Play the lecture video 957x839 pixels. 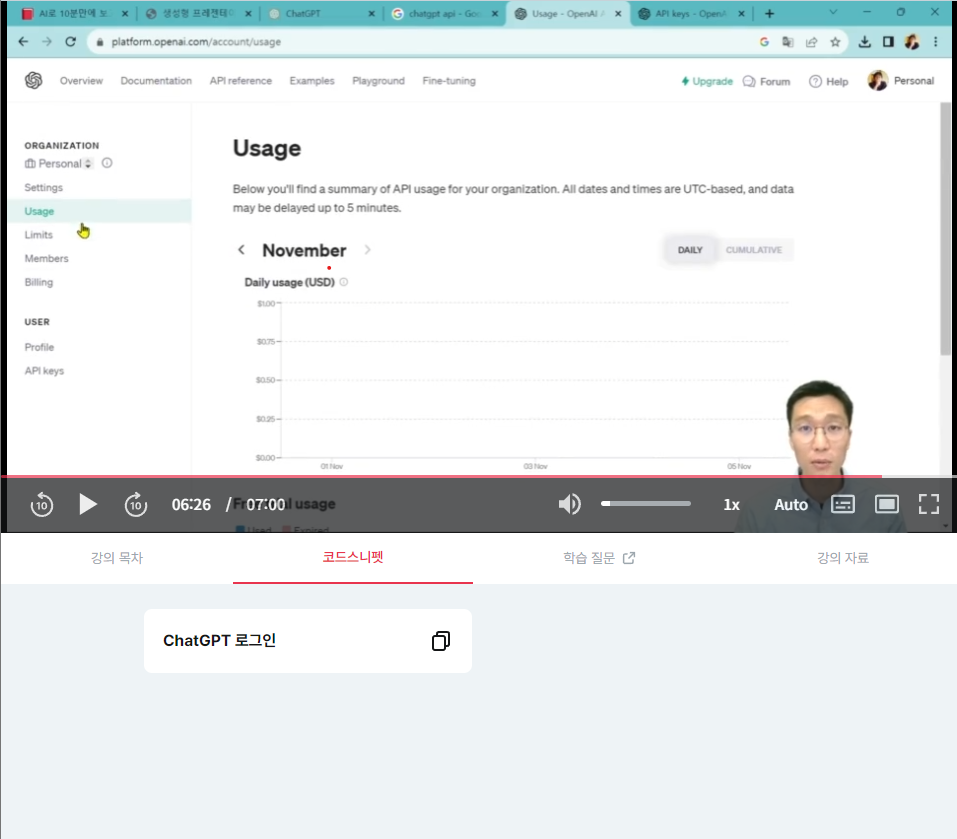click(x=88, y=504)
